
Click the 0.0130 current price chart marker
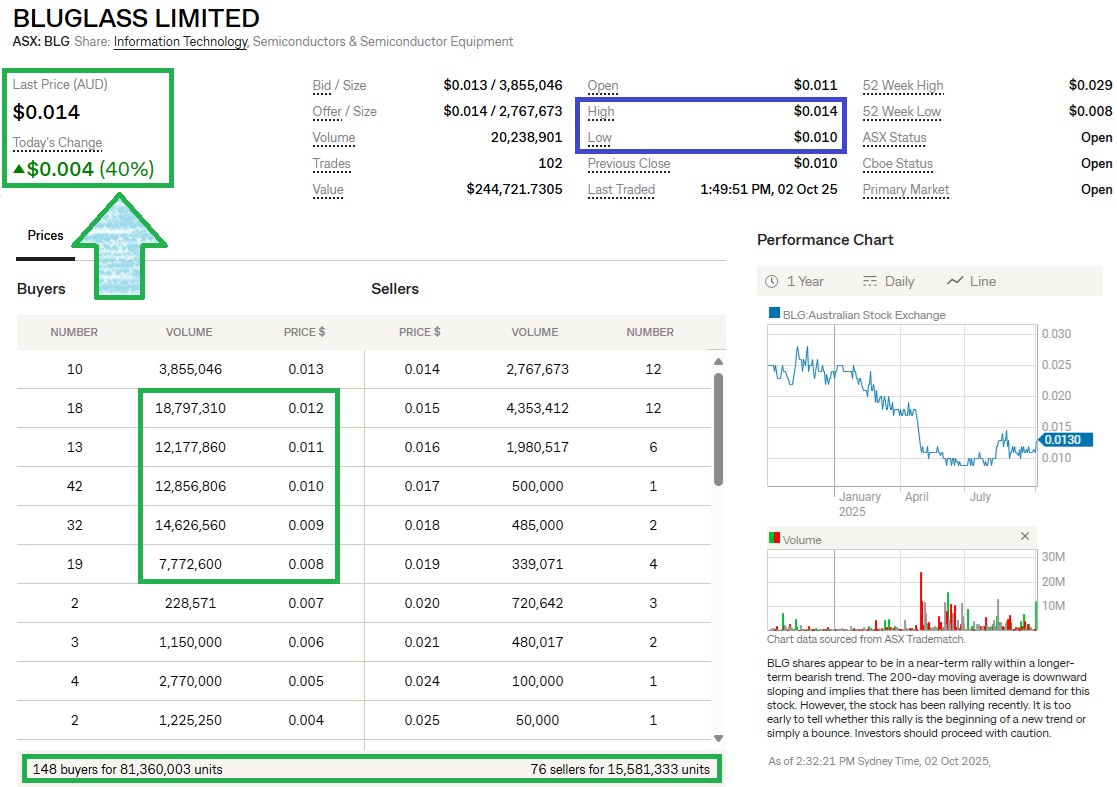(1066, 439)
